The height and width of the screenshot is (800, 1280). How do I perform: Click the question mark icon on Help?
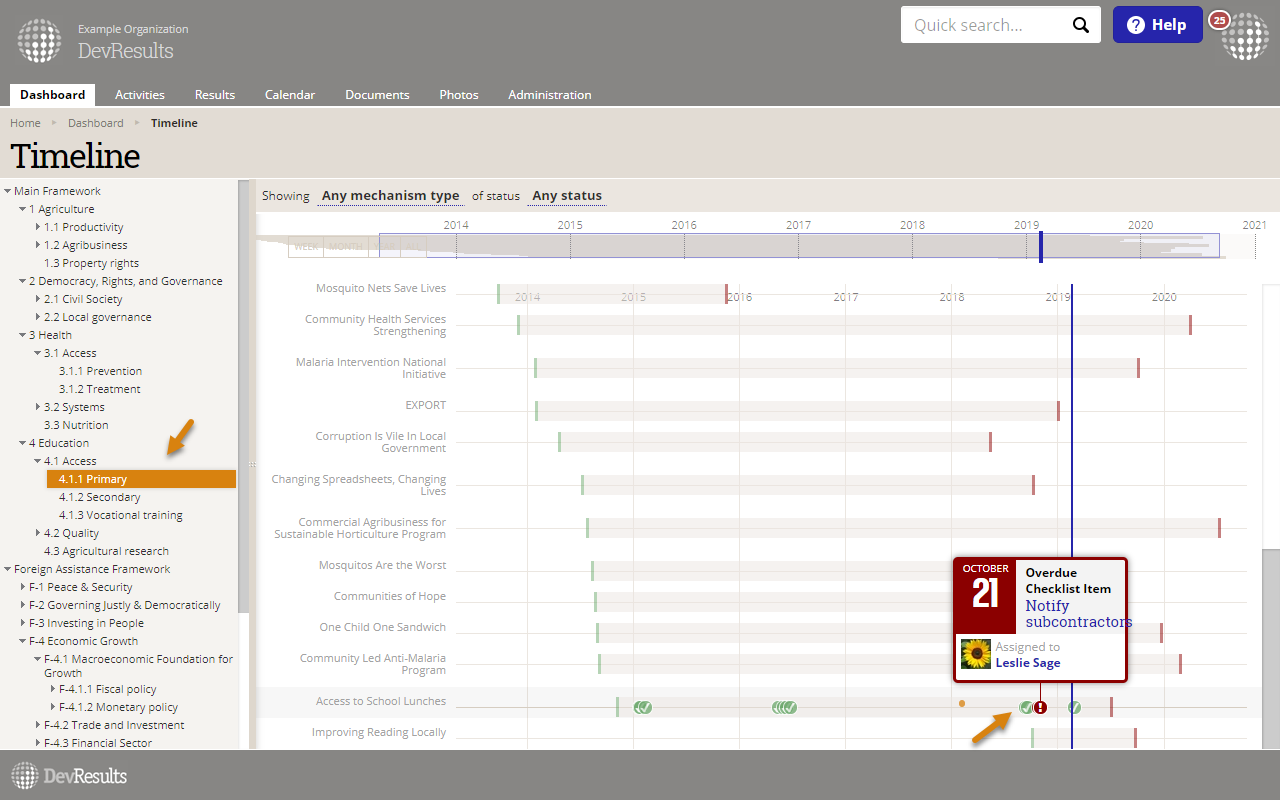(x=1136, y=26)
